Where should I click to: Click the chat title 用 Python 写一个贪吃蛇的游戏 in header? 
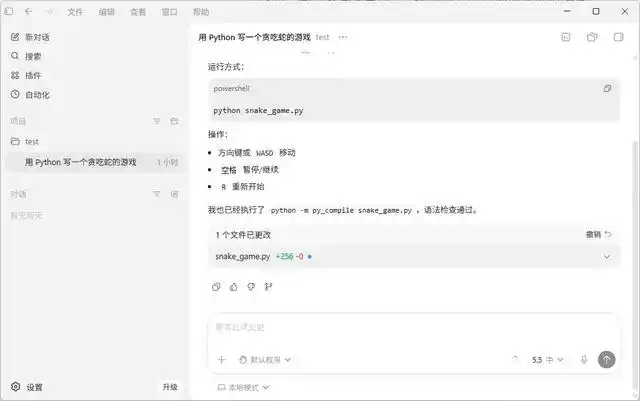(254, 37)
